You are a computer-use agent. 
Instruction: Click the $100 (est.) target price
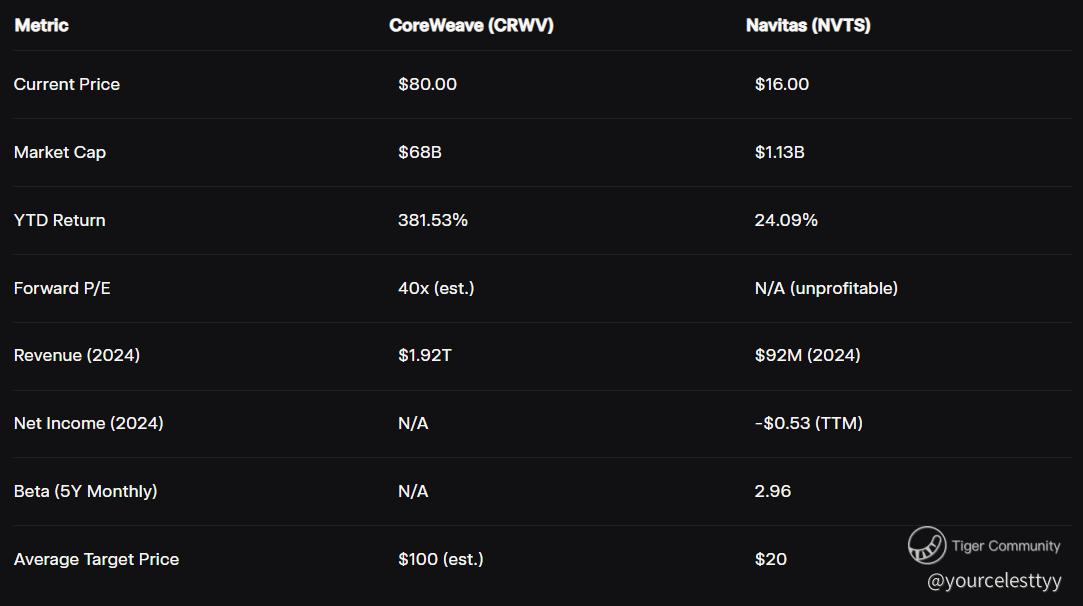coord(441,559)
